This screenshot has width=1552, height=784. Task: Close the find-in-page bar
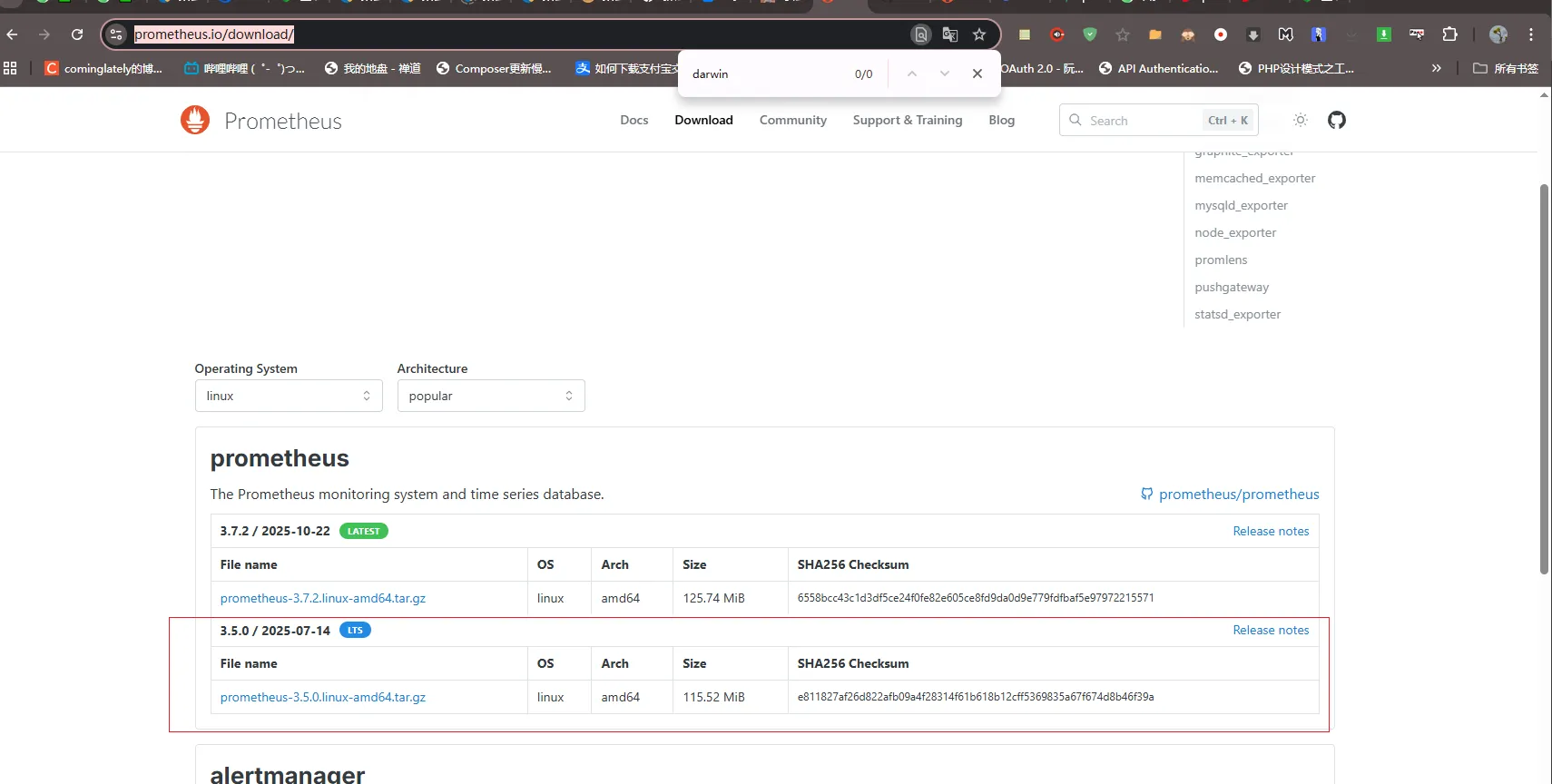(x=977, y=73)
